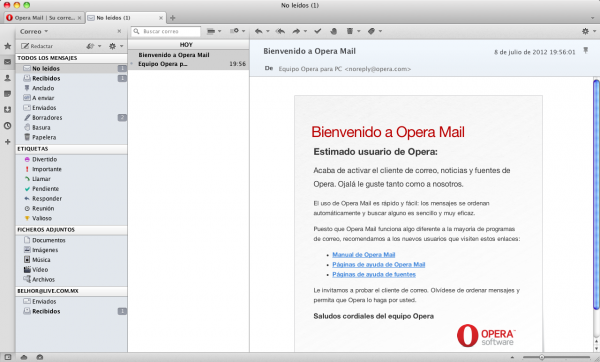Select the Archivos attachments filter
This screenshot has height=362, width=600.
pyautogui.click(x=71, y=279)
